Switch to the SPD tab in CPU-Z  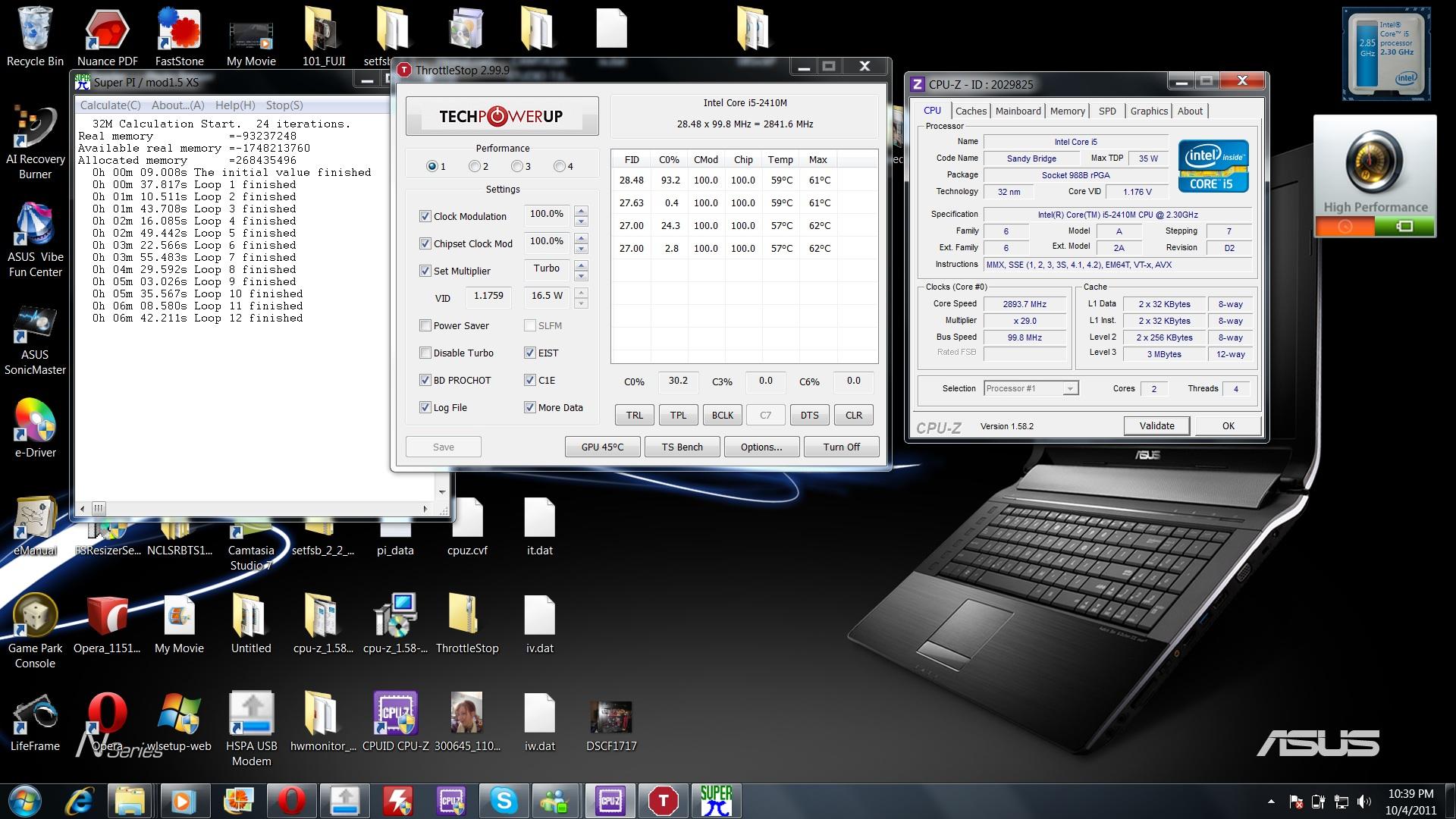[1107, 111]
